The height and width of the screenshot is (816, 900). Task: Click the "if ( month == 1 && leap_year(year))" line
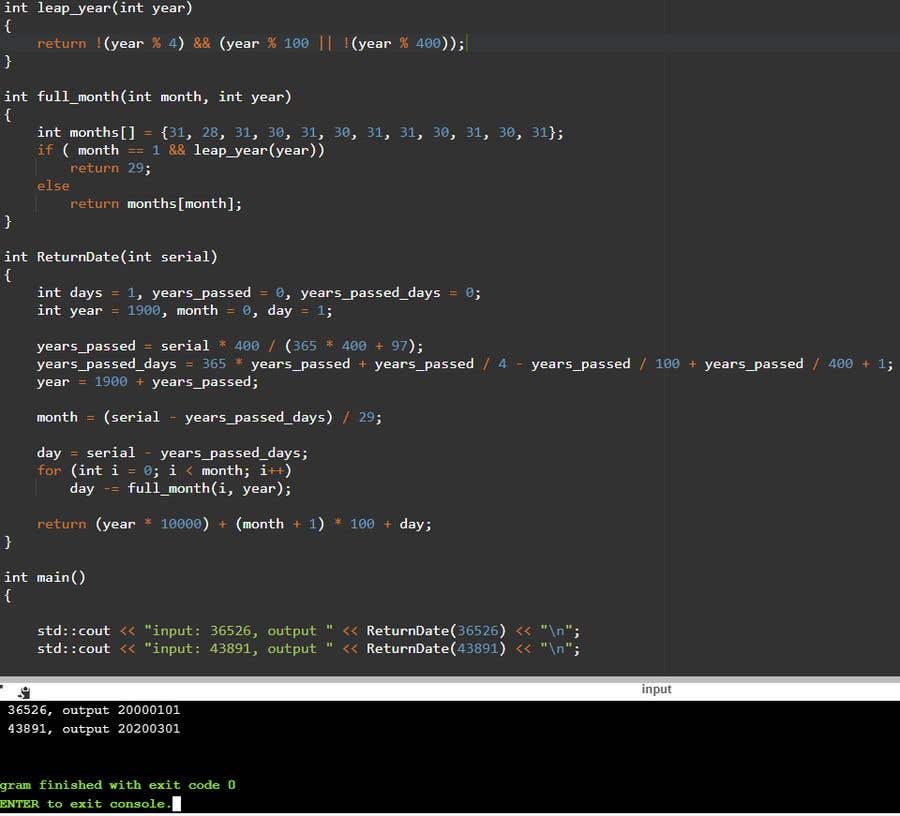coord(181,150)
